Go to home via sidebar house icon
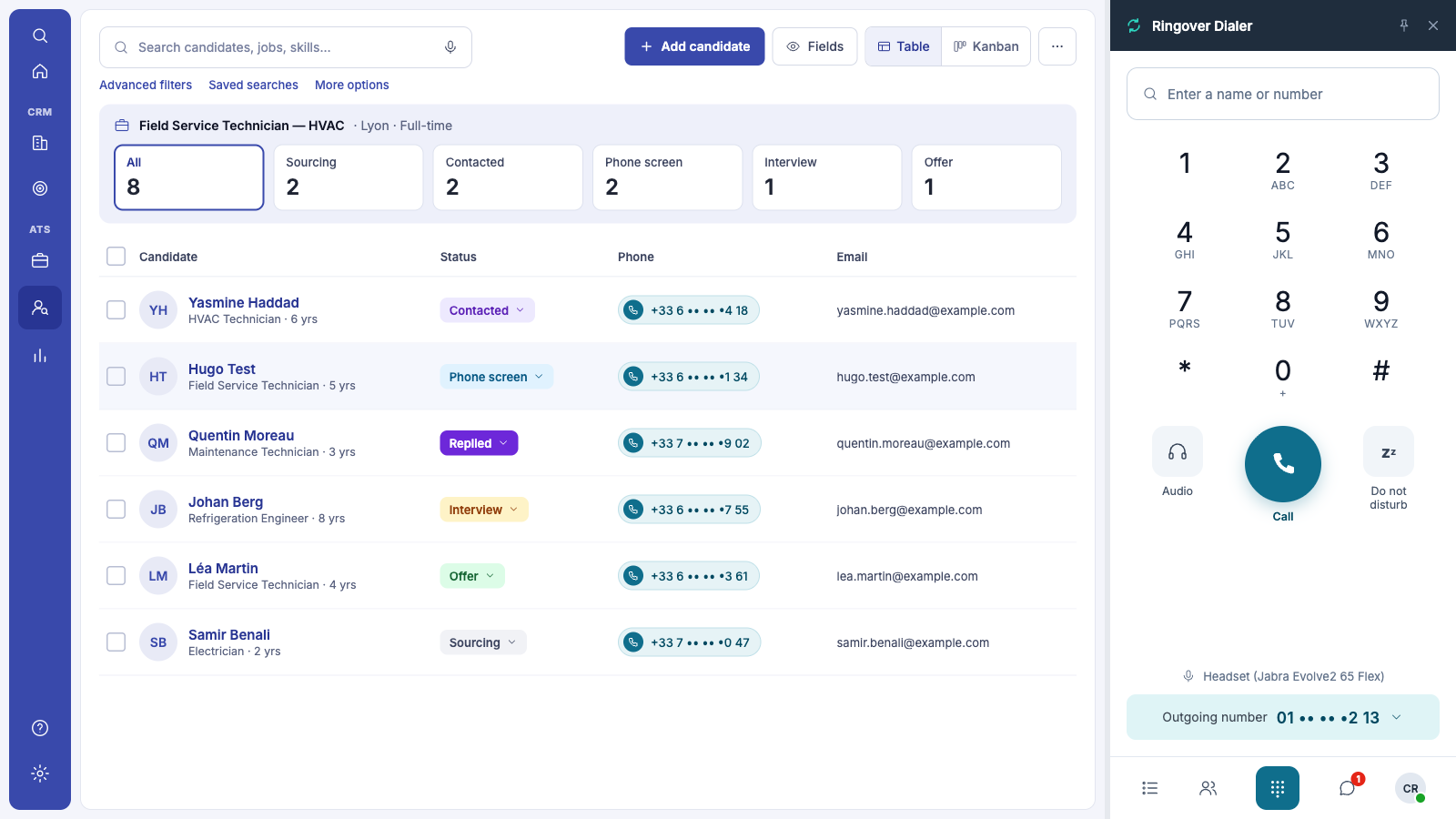 pos(40,71)
